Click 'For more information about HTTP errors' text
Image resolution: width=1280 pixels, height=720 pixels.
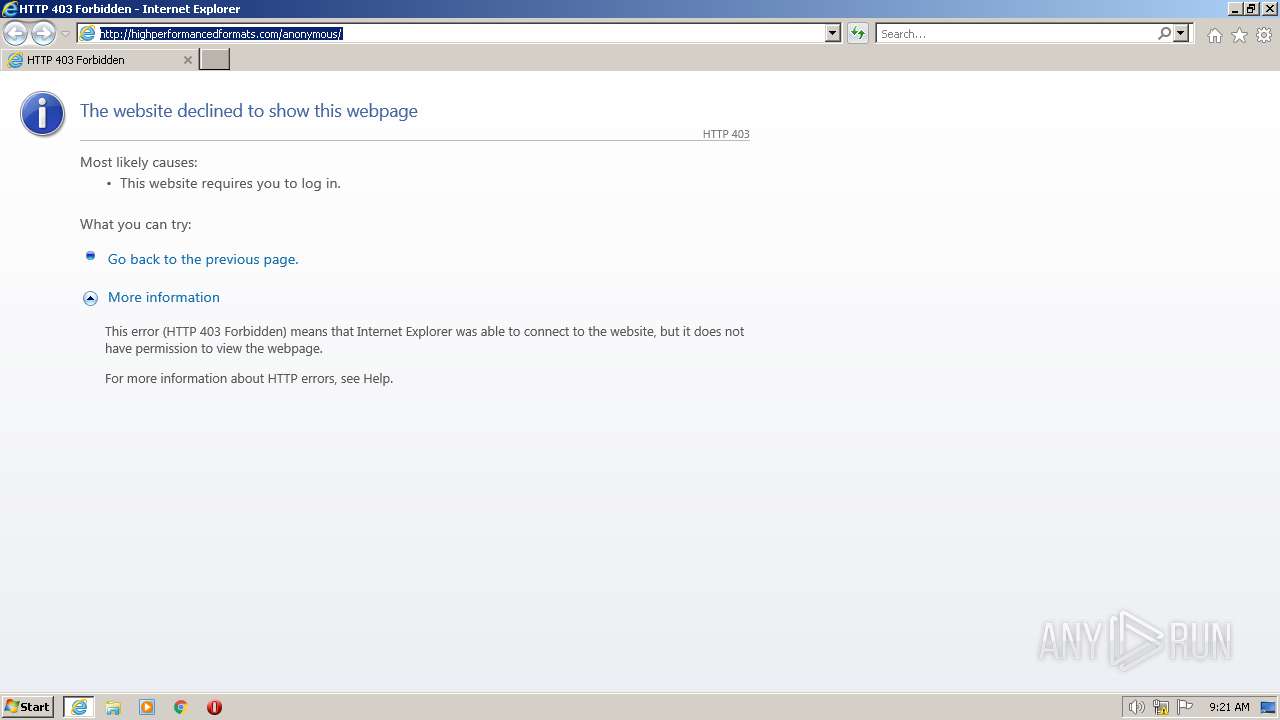pyautogui.click(x=249, y=378)
